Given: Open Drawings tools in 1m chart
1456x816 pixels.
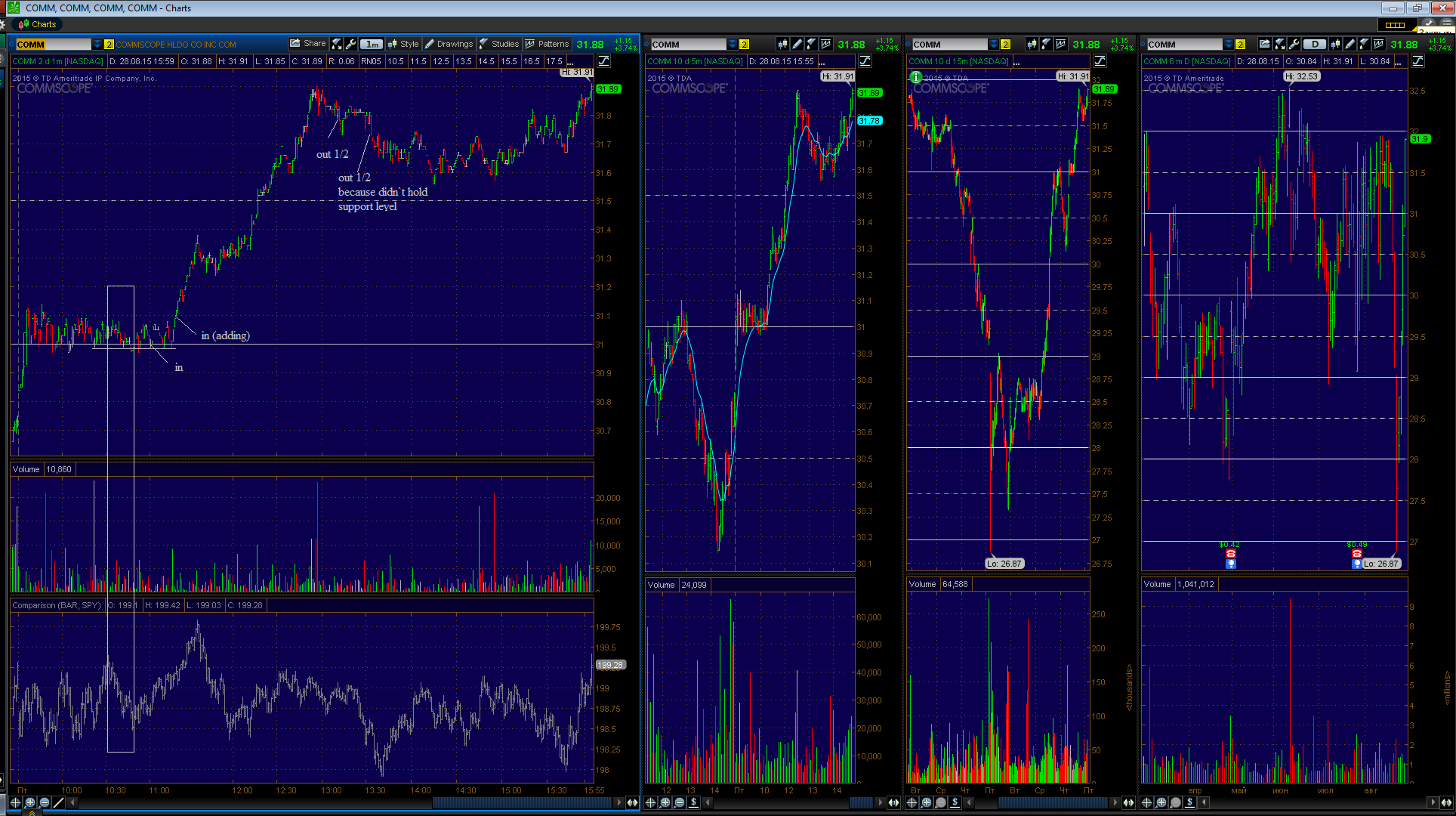Looking at the screenshot, I should pyautogui.click(x=449, y=44).
